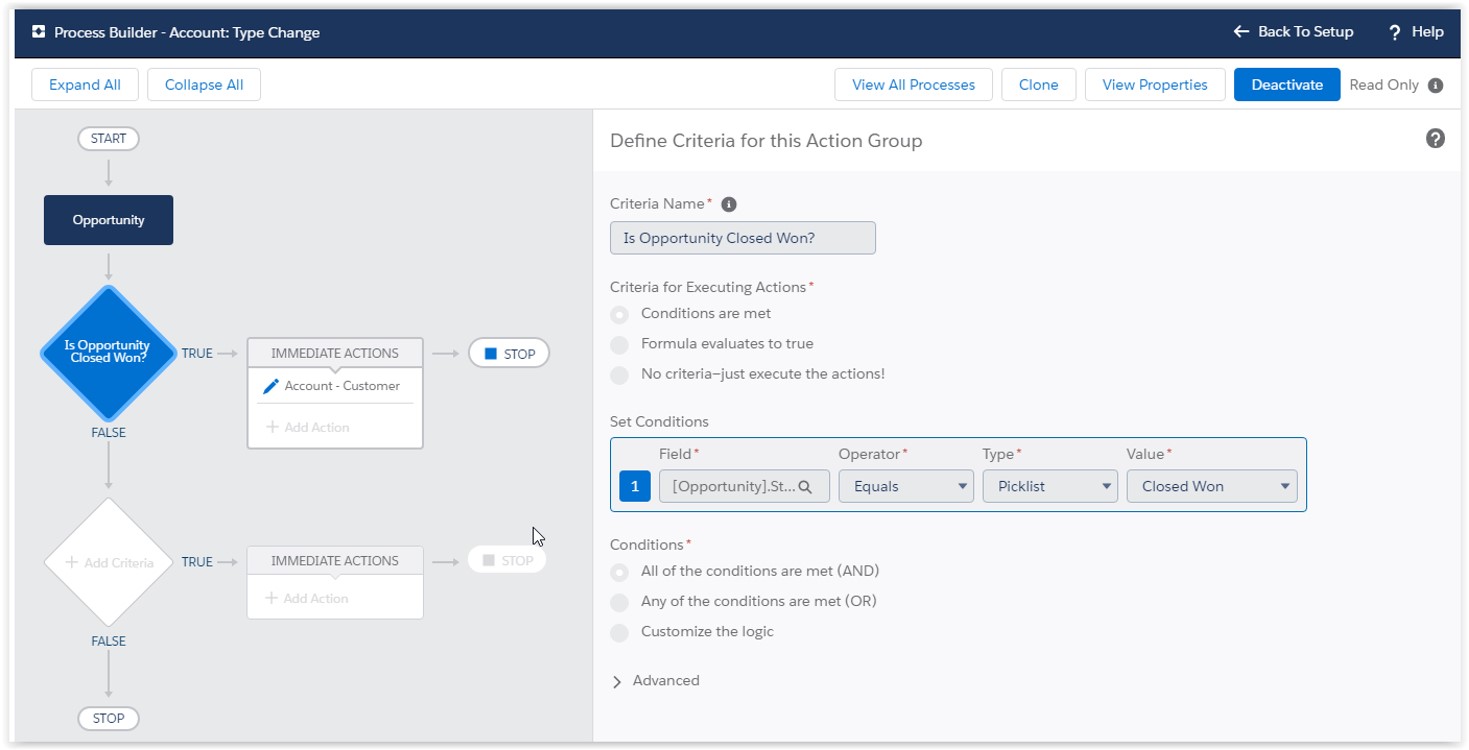Click the Criteria Name text field

pos(742,238)
